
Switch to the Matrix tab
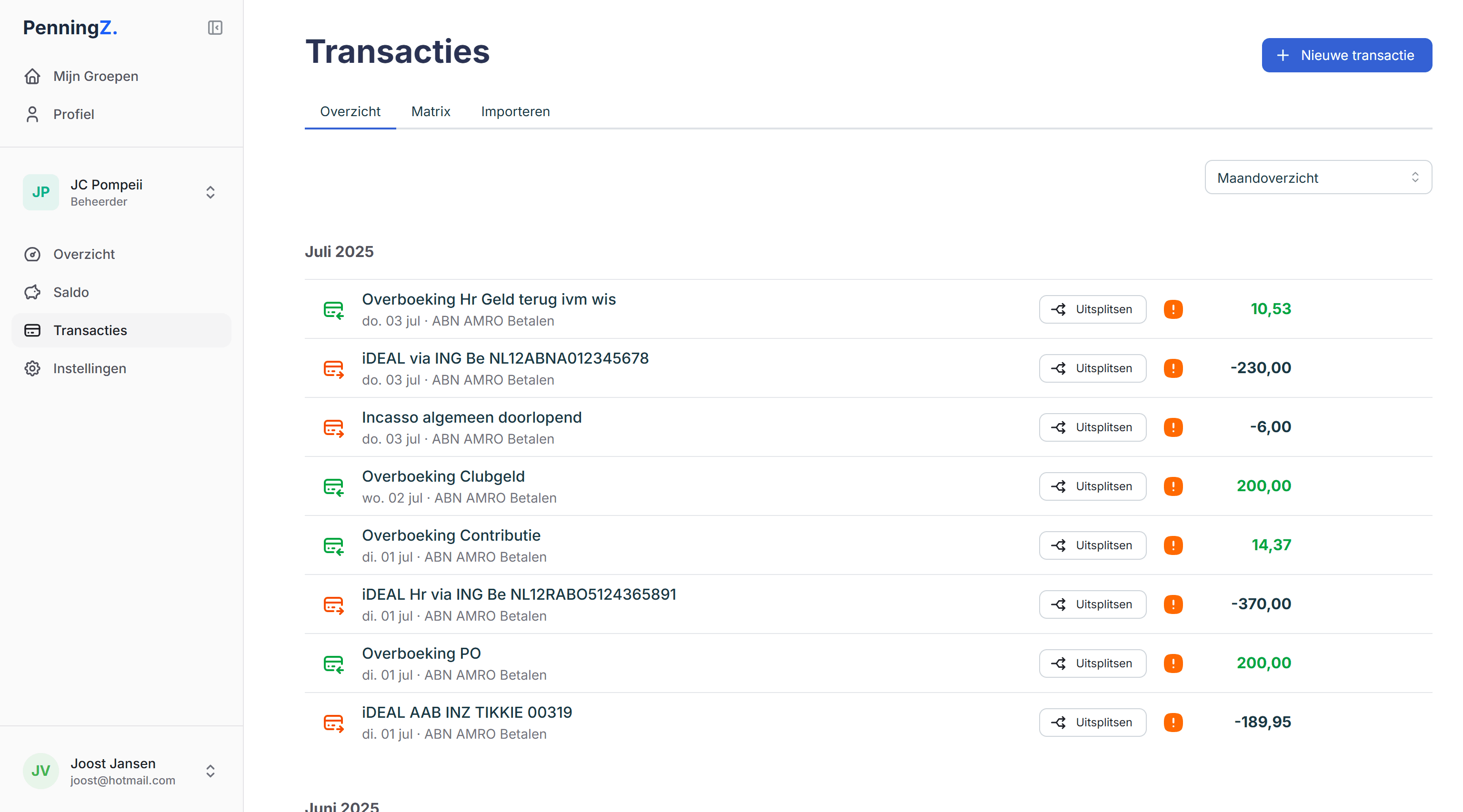[x=431, y=111]
